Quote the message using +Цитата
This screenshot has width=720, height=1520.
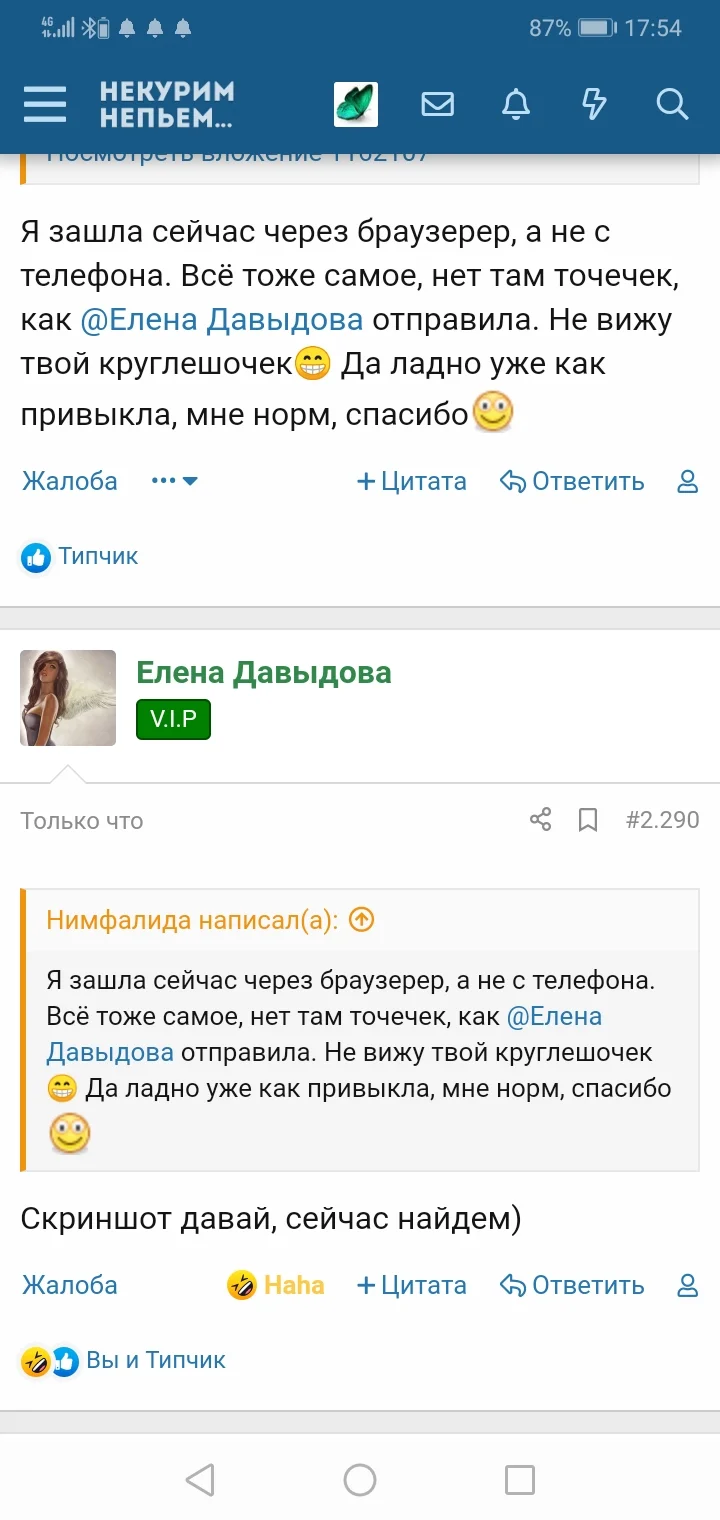[x=412, y=1285]
